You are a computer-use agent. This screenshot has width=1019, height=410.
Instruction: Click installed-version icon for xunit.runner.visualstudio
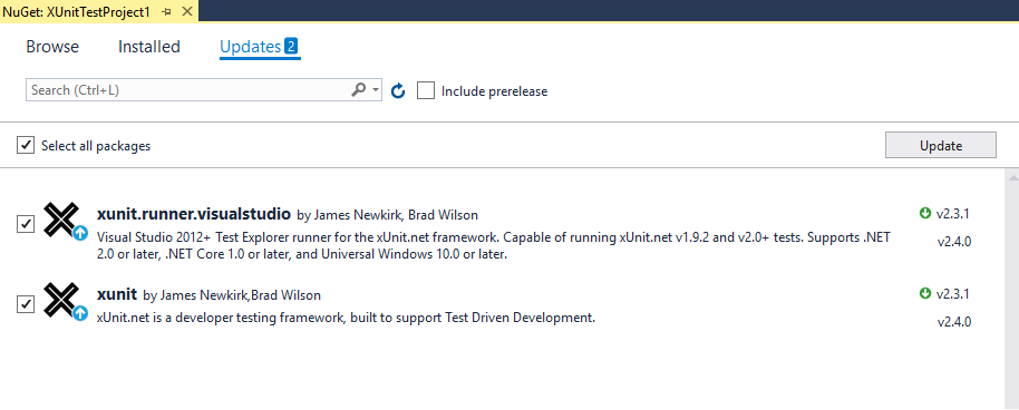point(924,213)
